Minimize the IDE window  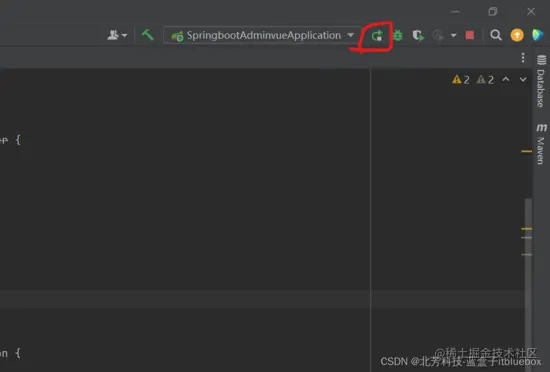click(455, 12)
